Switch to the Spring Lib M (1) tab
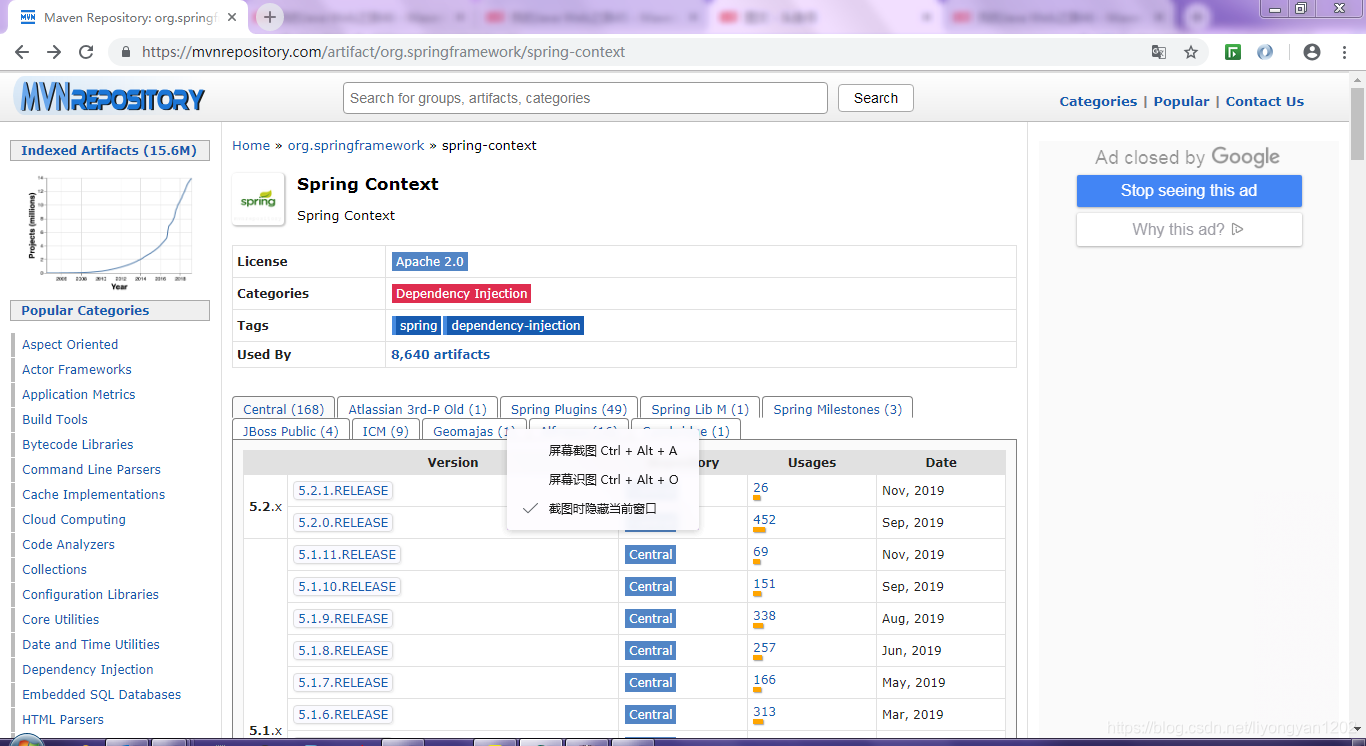The image size is (1366, 746). click(x=700, y=408)
